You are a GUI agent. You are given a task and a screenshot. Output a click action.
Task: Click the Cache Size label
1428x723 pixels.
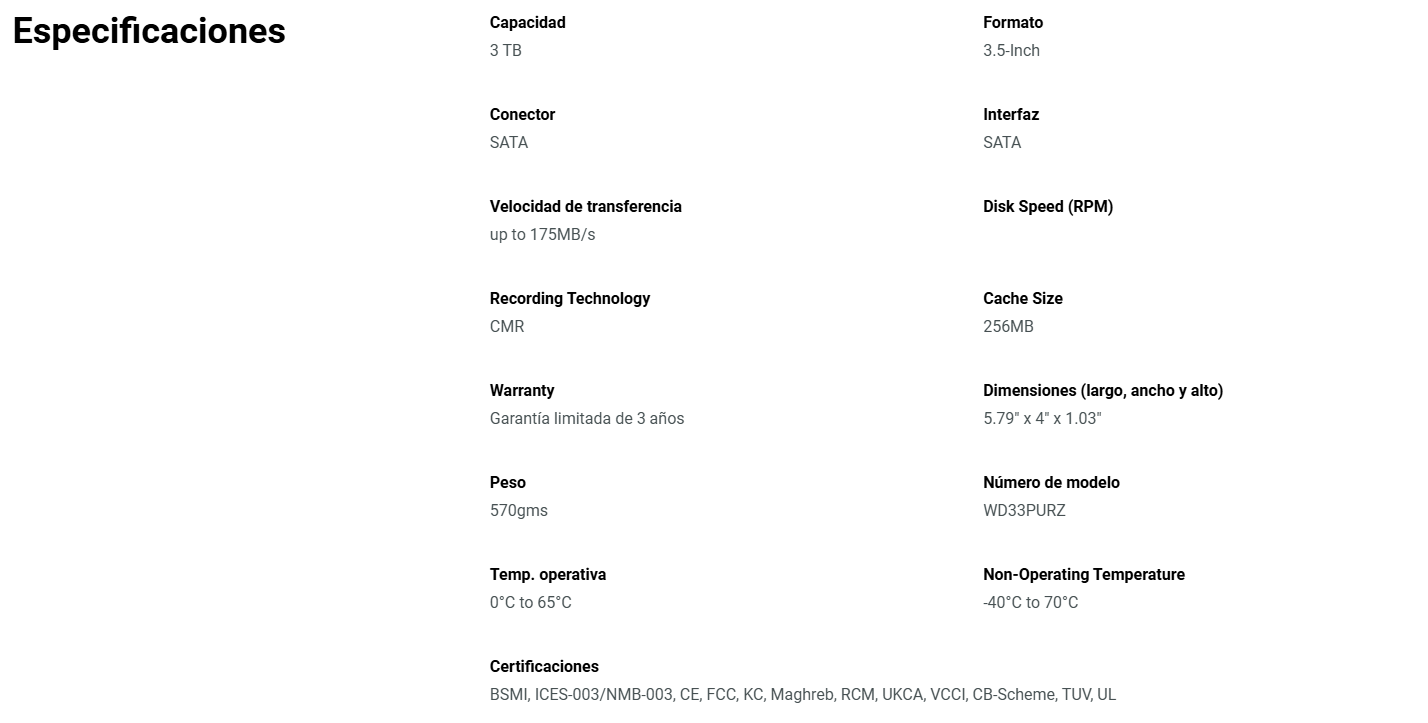1022,298
